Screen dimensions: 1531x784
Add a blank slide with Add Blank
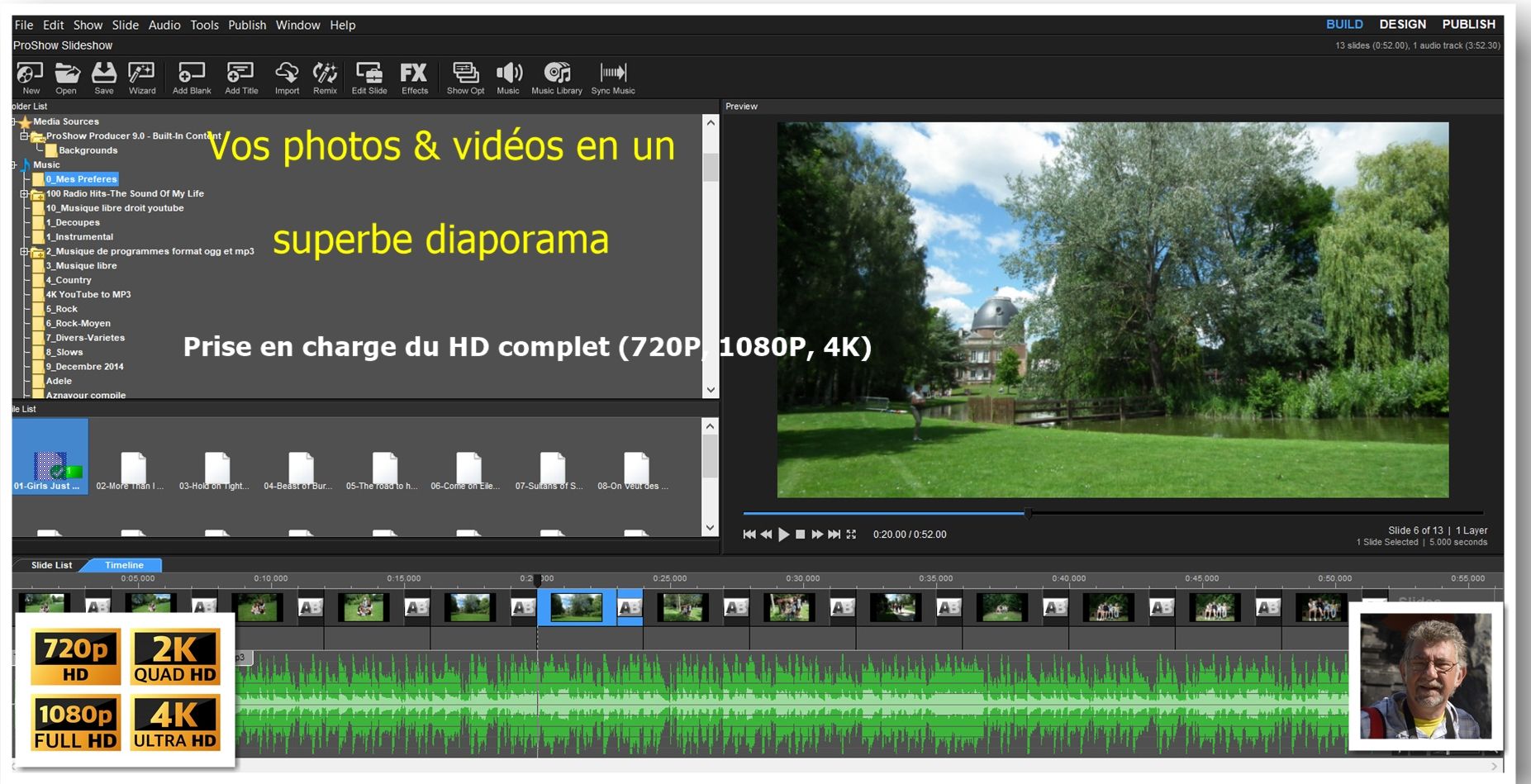tap(192, 78)
